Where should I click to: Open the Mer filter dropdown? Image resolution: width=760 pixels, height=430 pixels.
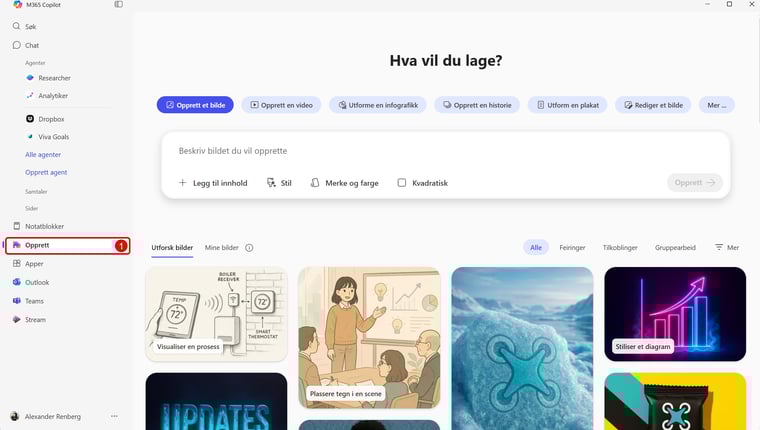coord(727,247)
